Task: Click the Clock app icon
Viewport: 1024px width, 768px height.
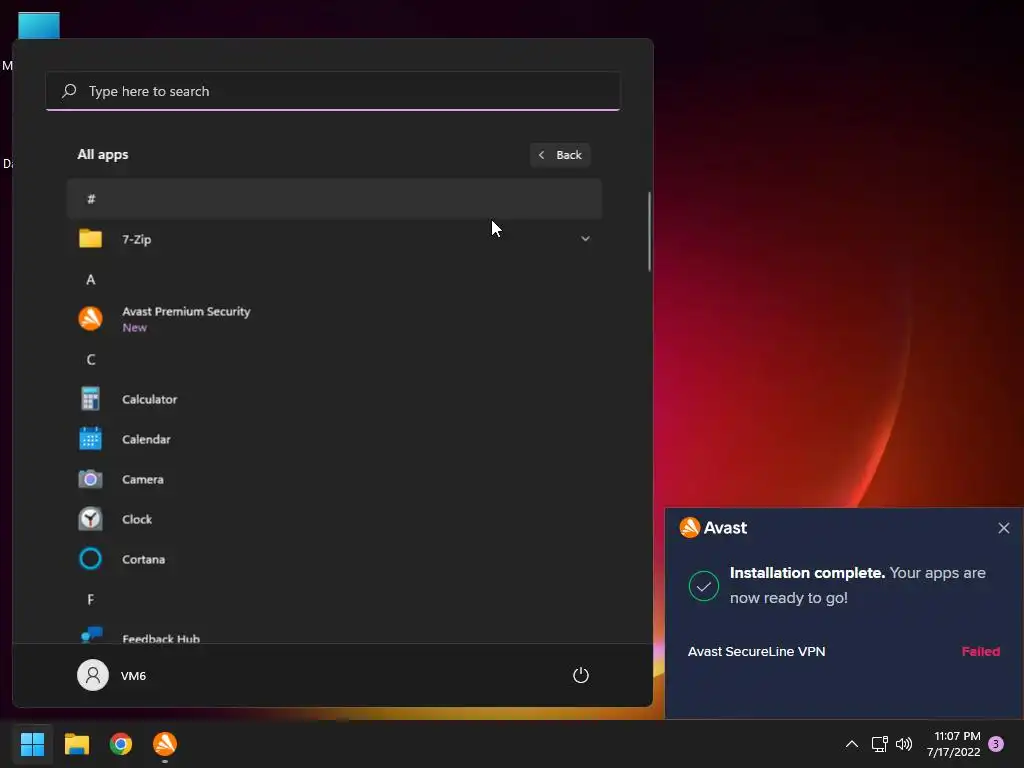Action: (x=90, y=519)
